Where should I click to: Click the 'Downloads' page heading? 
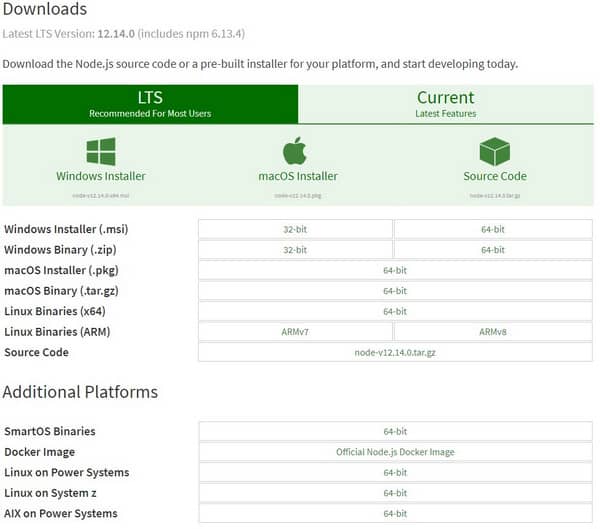point(45,9)
